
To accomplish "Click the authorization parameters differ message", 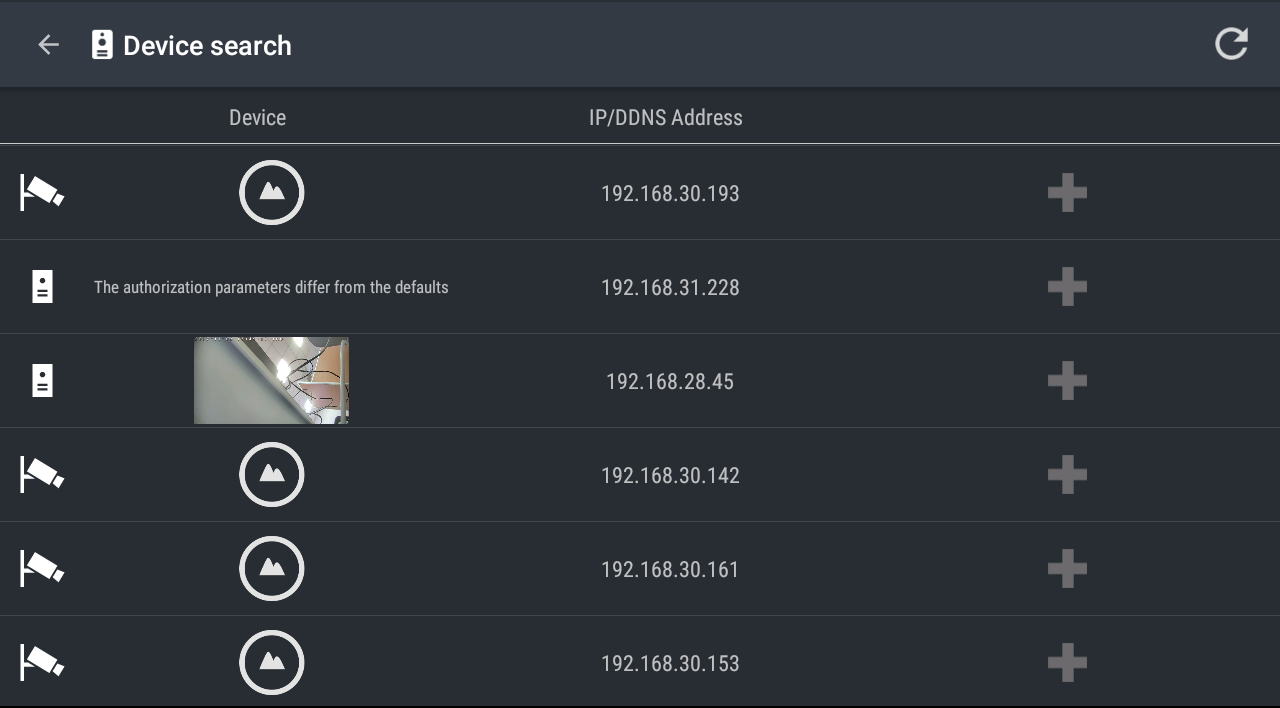I will coord(271,287).
